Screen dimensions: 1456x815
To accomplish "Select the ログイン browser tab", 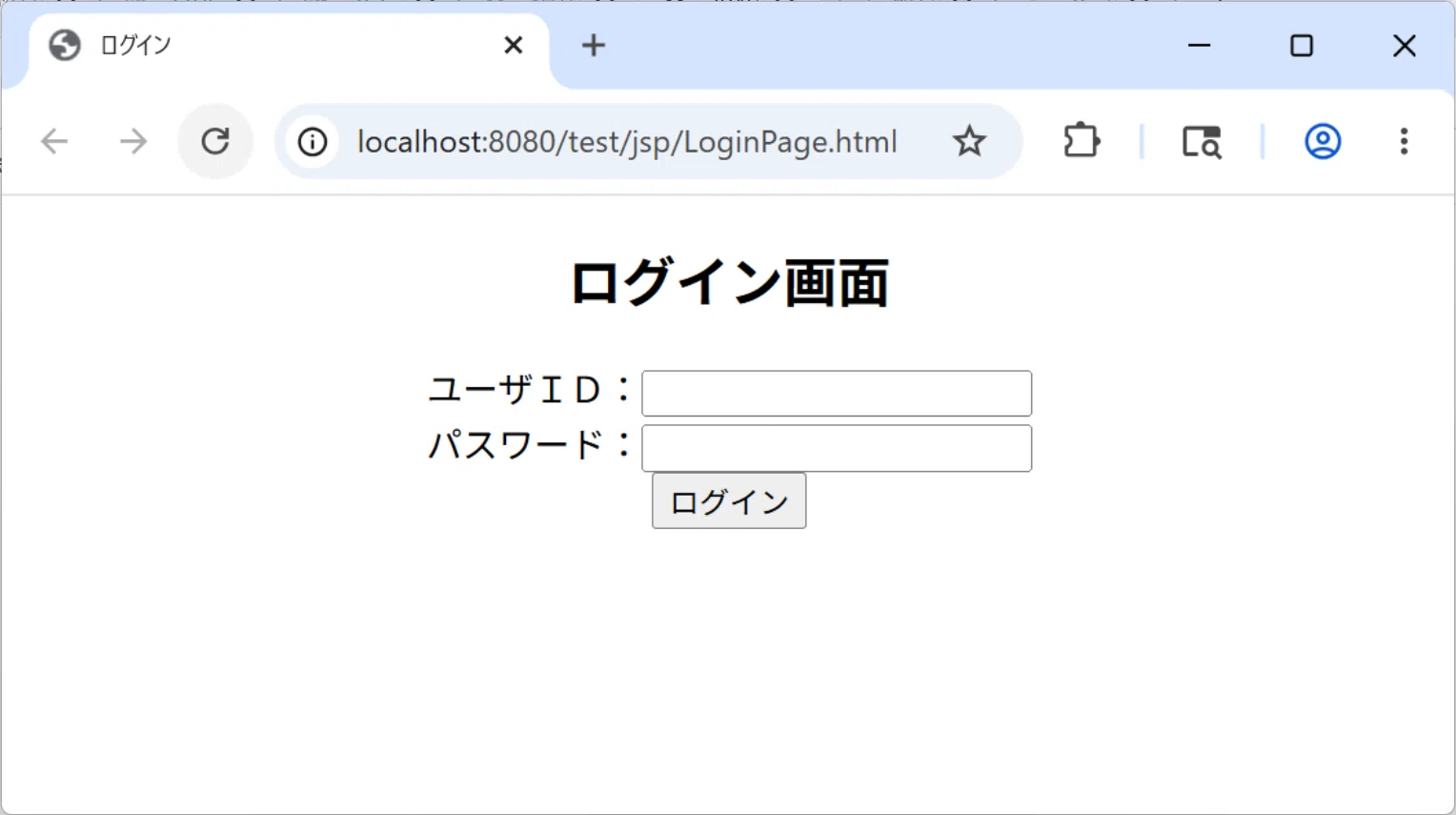I will (289, 48).
